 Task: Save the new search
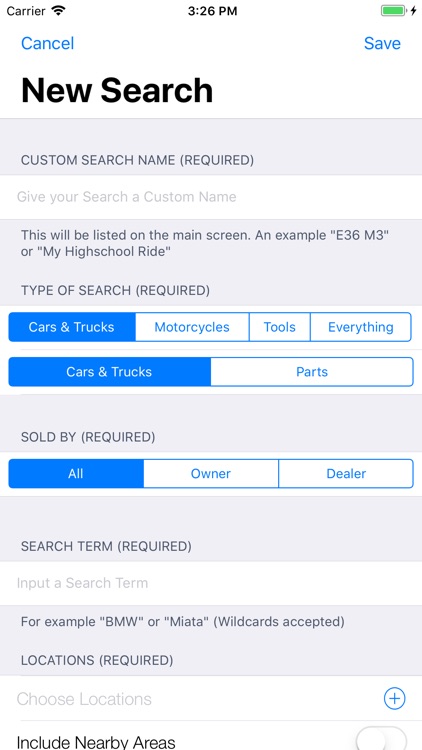click(x=382, y=44)
